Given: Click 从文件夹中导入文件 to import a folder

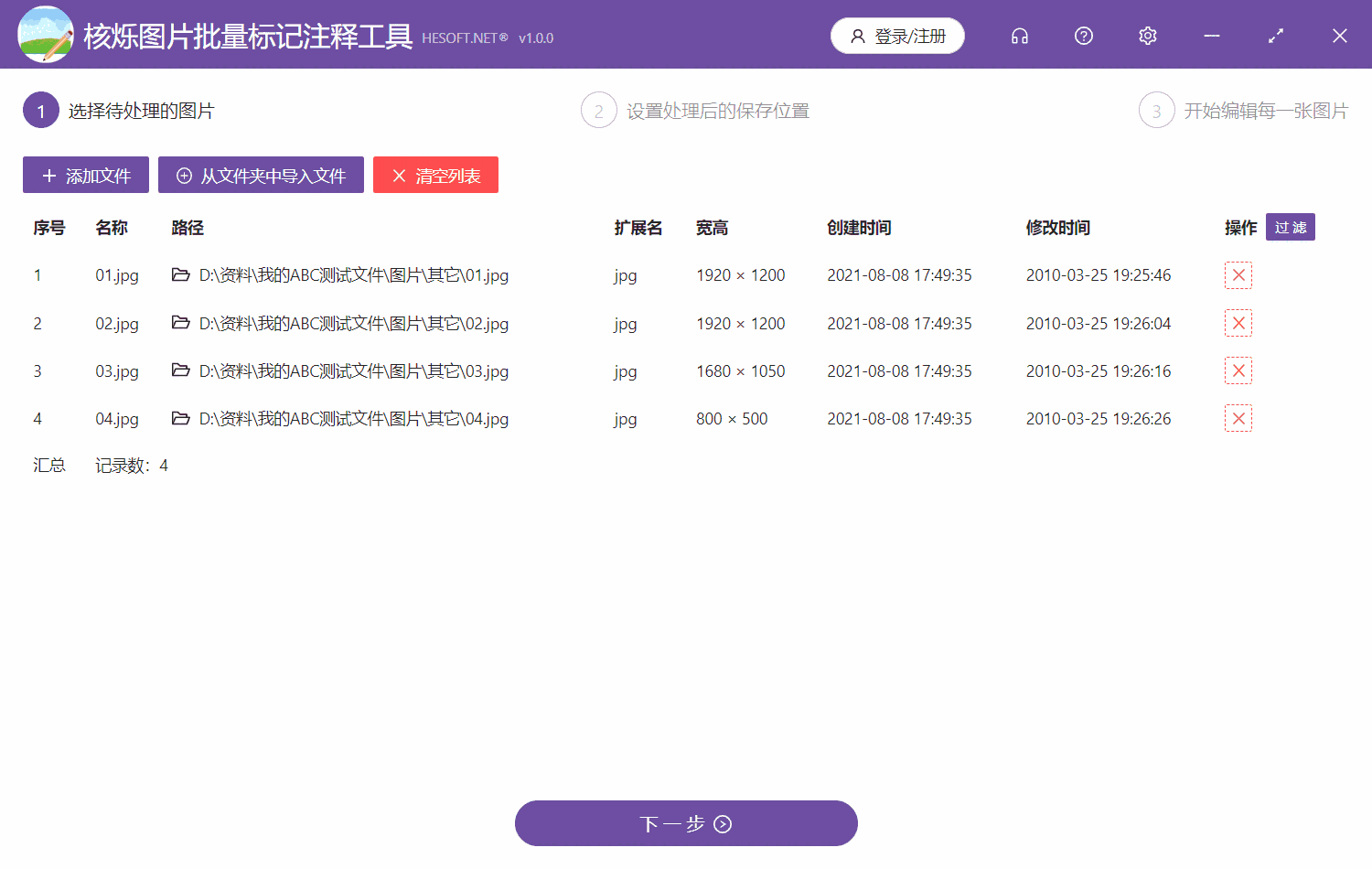Looking at the screenshot, I should (261, 175).
